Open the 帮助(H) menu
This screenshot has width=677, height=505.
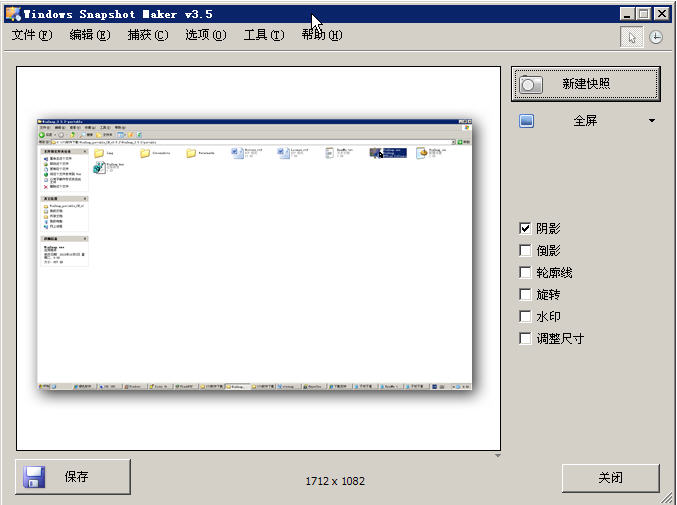click(322, 35)
